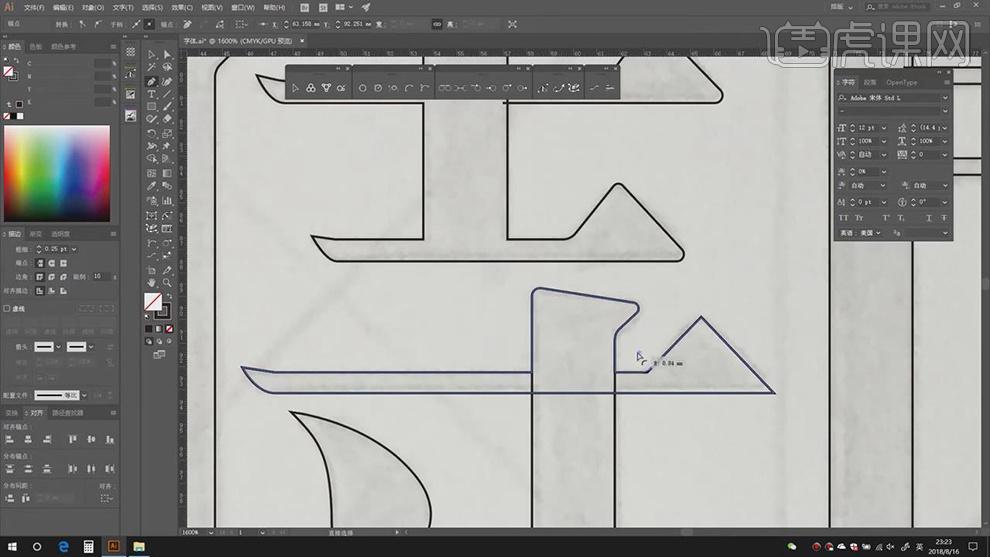Image resolution: width=990 pixels, height=557 pixels.
Task: Open the stroke weight dropdown
Action: coord(74,249)
